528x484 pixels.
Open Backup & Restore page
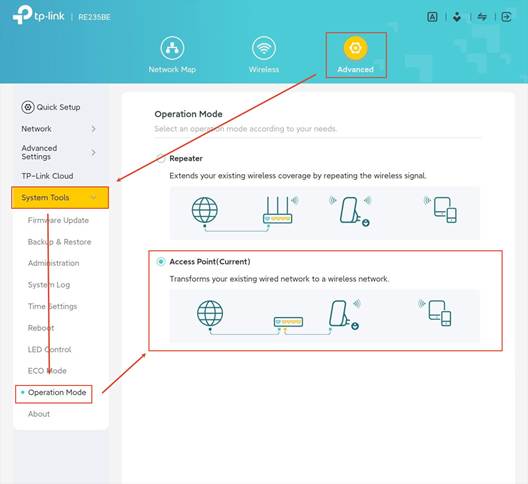click(x=60, y=242)
